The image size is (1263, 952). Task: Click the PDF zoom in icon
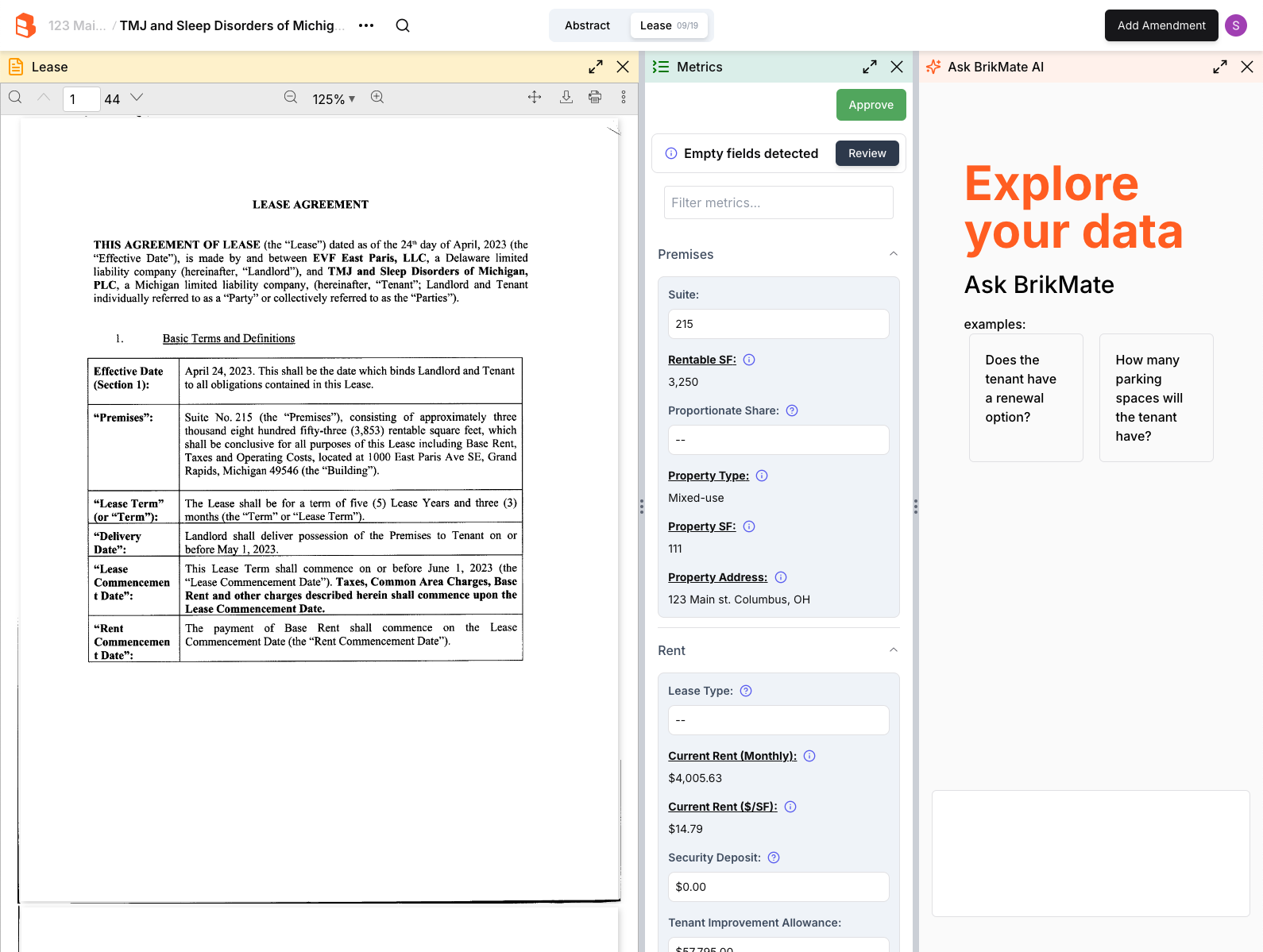coord(377,98)
